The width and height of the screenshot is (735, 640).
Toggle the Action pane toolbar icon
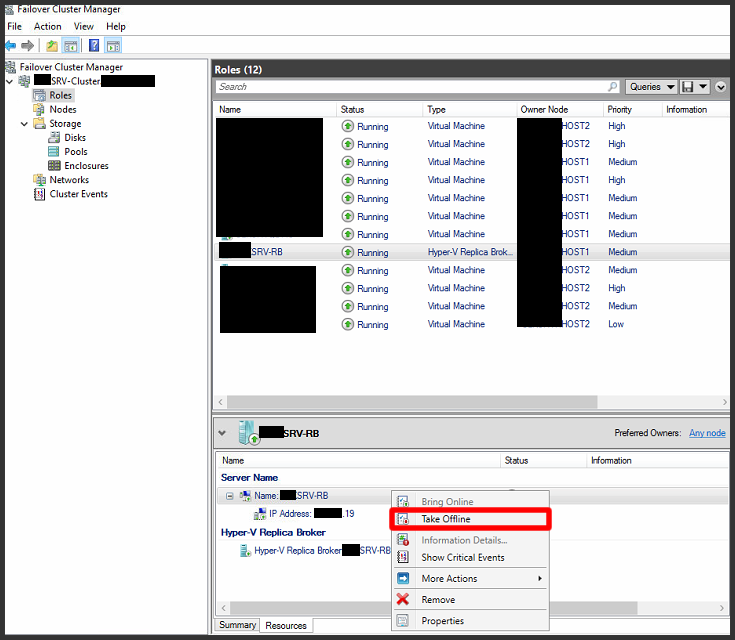coord(113,46)
